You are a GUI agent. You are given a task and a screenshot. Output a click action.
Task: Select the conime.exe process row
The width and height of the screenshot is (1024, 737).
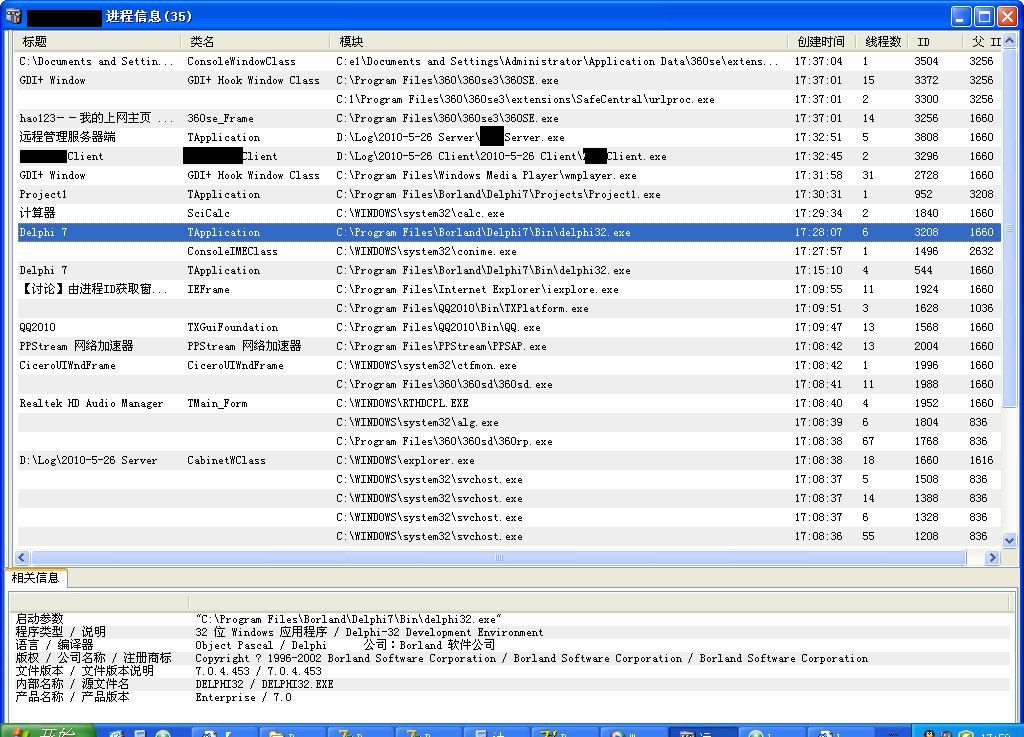pos(509,251)
